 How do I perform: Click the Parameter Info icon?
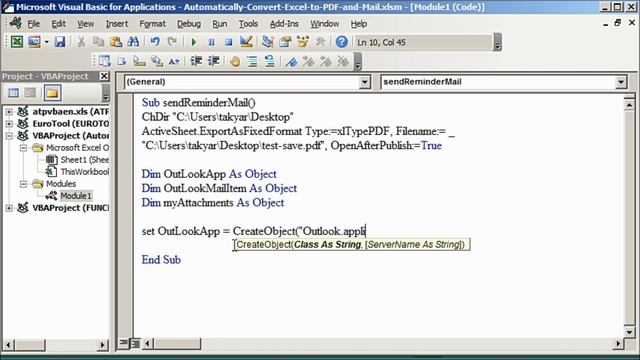coord(157,61)
